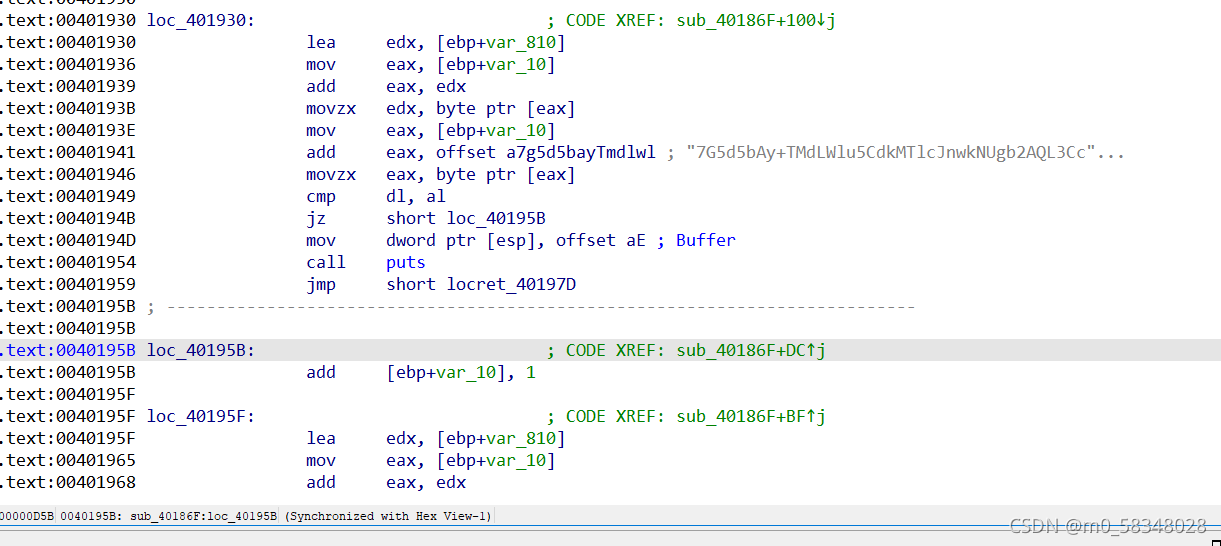Viewport: 1221px width, 546px height.
Task: Select 'add eax, edx' at 00401968
Action: 386,482
